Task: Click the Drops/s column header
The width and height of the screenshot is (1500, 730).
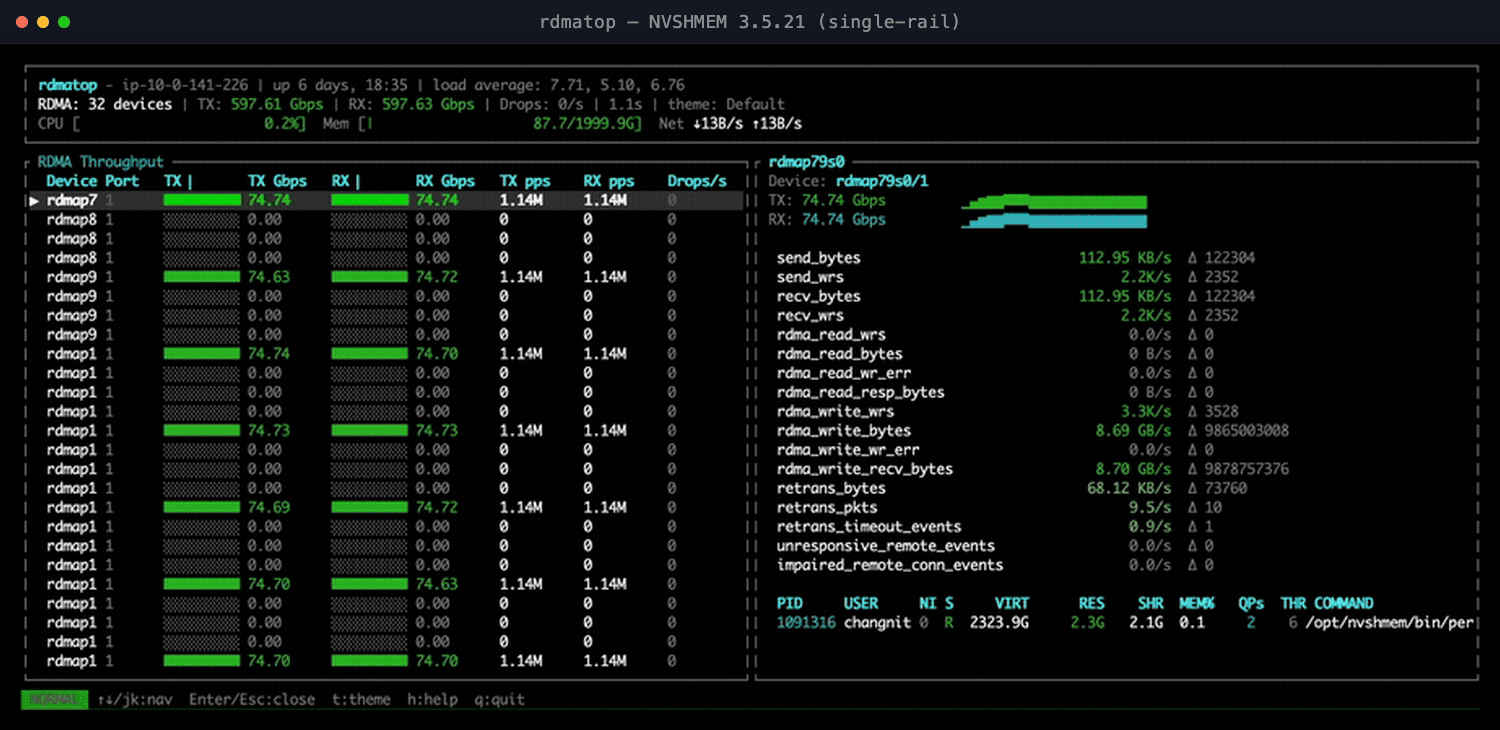Action: point(697,181)
